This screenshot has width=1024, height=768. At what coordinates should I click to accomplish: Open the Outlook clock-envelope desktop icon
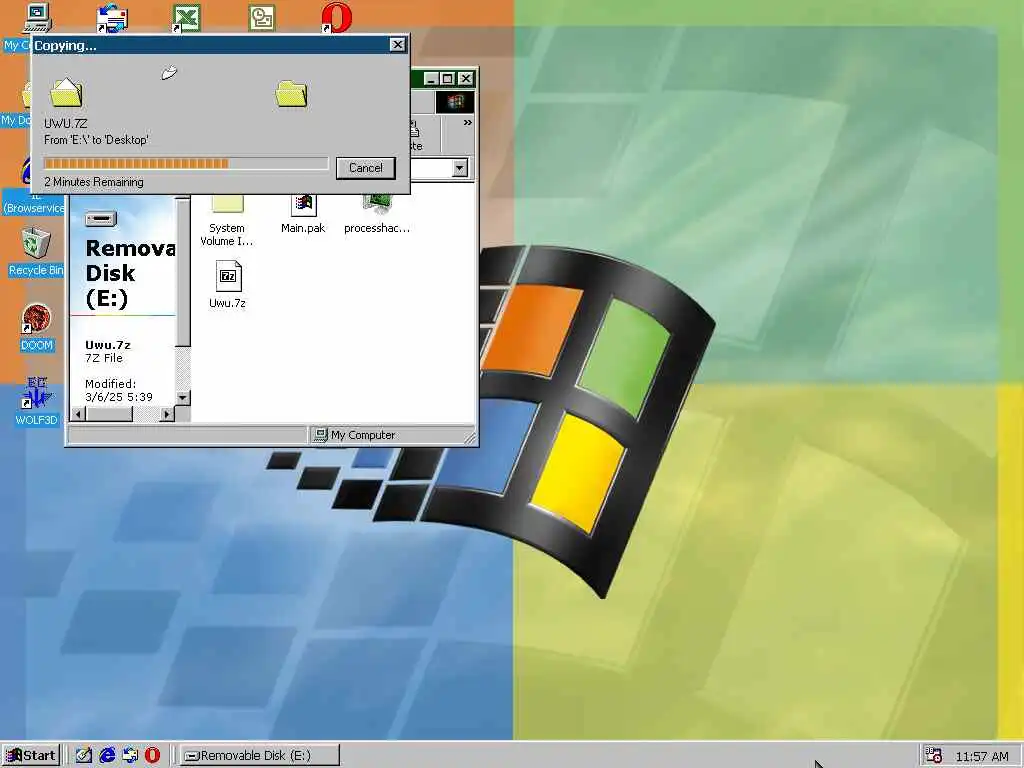(x=262, y=18)
